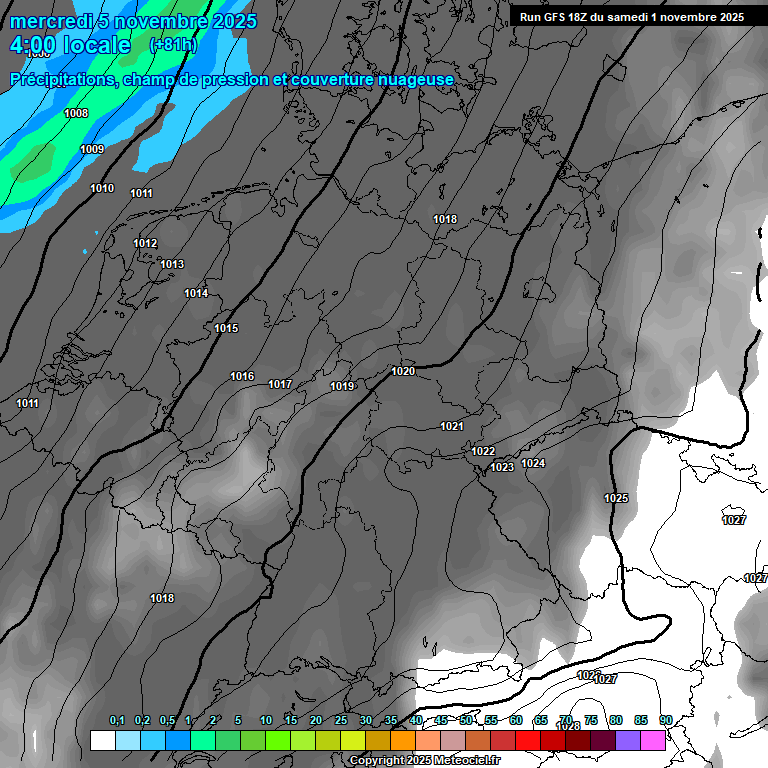This screenshot has height=768, width=768.
Task: Select the magenta swatch at legend end
Action: pyautogui.click(x=653, y=740)
